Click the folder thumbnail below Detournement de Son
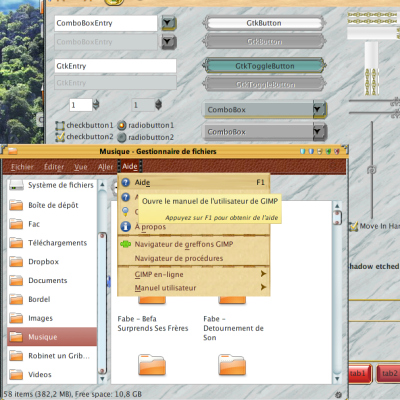 point(232,365)
